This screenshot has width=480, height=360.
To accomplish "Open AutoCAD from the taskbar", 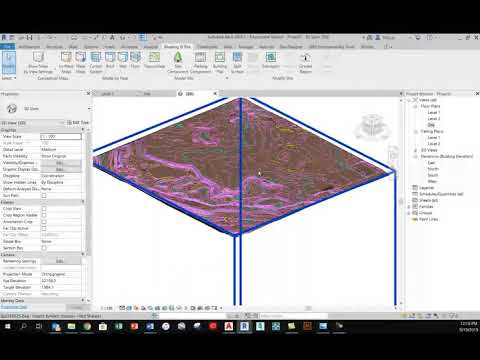I will [x=228, y=326].
